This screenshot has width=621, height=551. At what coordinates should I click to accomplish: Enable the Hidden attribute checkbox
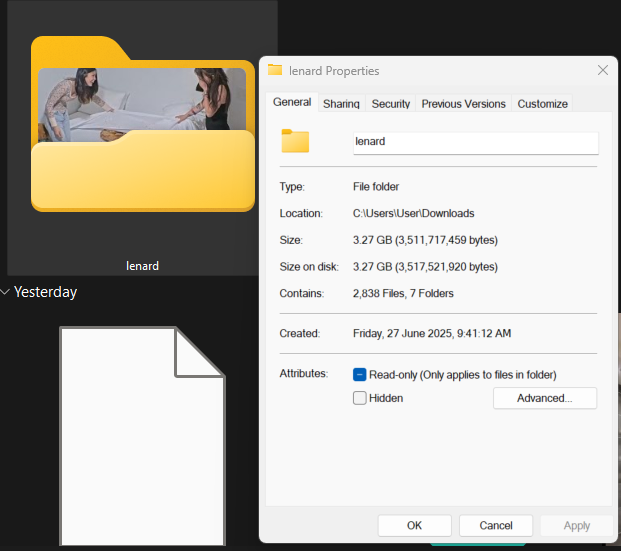pos(360,398)
